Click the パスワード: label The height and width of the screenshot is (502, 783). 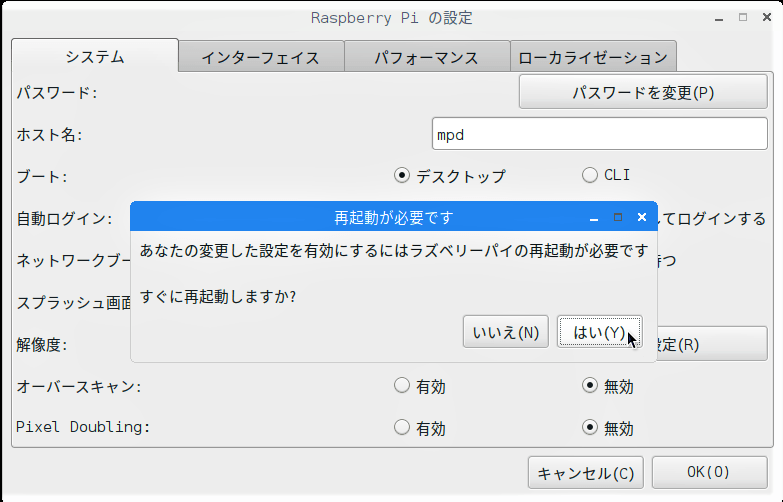[x=56, y=92]
